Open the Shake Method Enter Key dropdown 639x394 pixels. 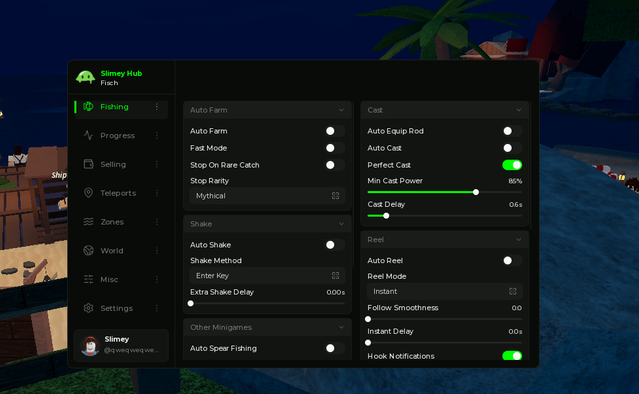click(x=267, y=276)
